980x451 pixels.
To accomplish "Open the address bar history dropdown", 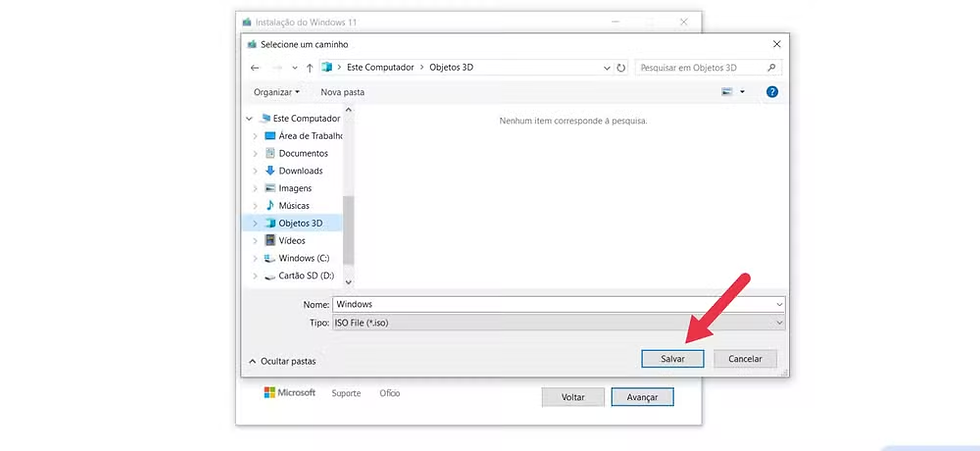I will tap(607, 67).
